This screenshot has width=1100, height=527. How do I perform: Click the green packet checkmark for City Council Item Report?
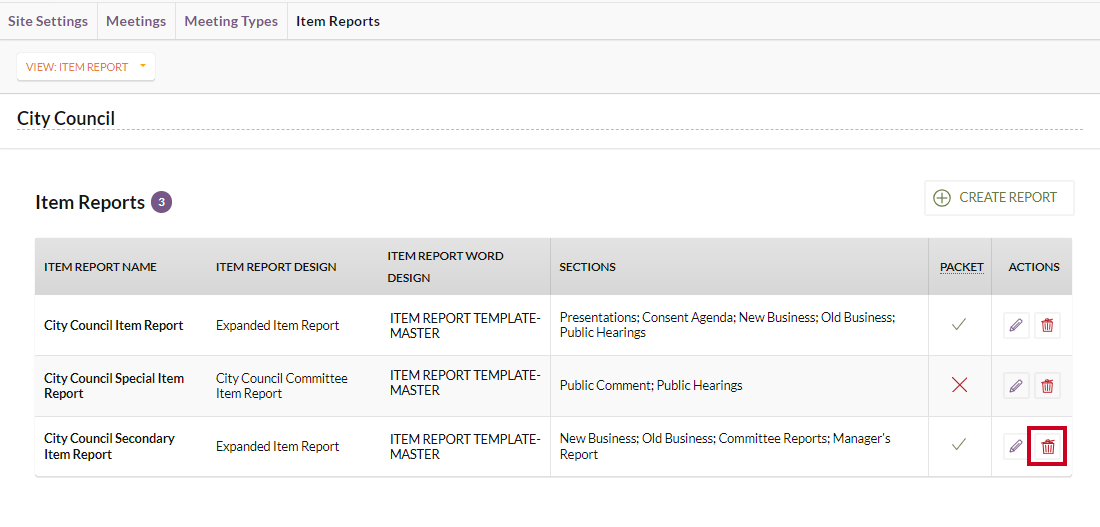[x=959, y=325]
